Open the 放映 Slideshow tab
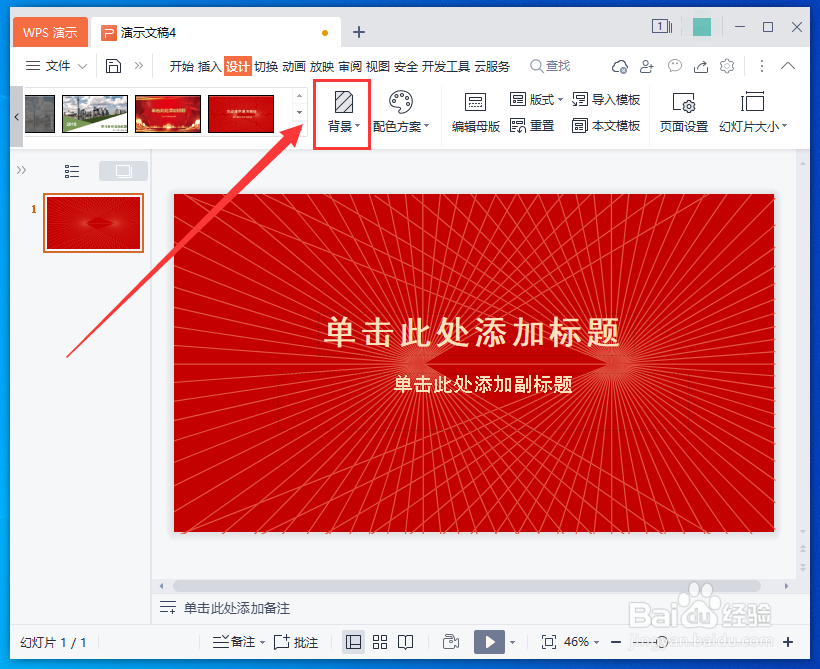The width and height of the screenshot is (820, 669). pos(322,66)
